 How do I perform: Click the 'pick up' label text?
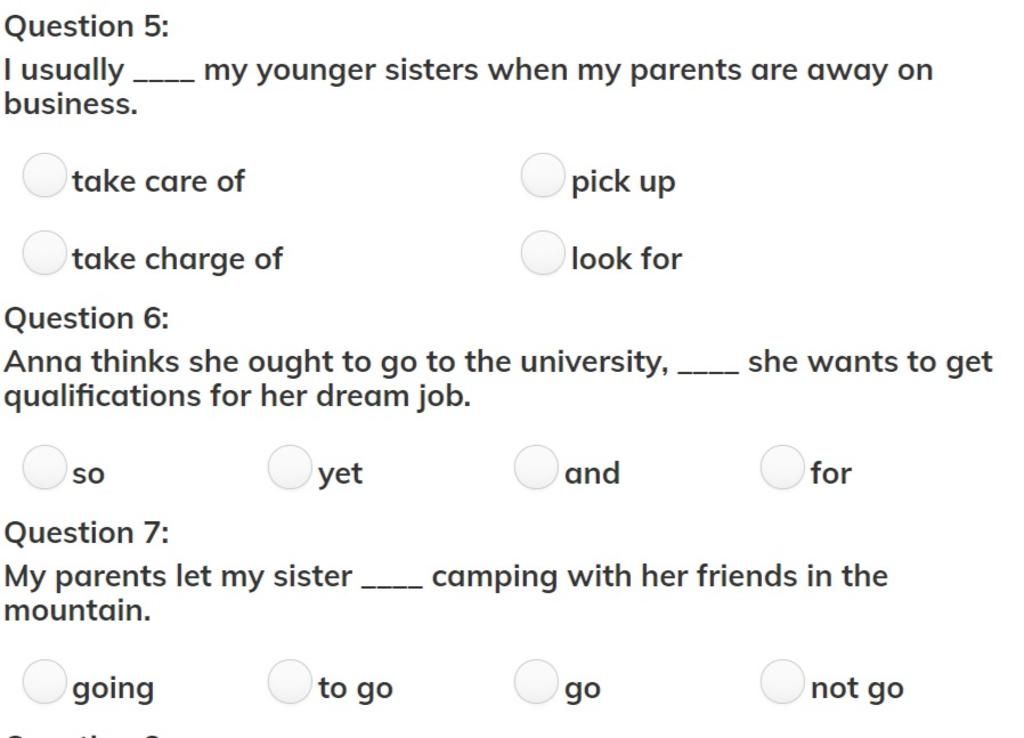pyautogui.click(x=623, y=183)
